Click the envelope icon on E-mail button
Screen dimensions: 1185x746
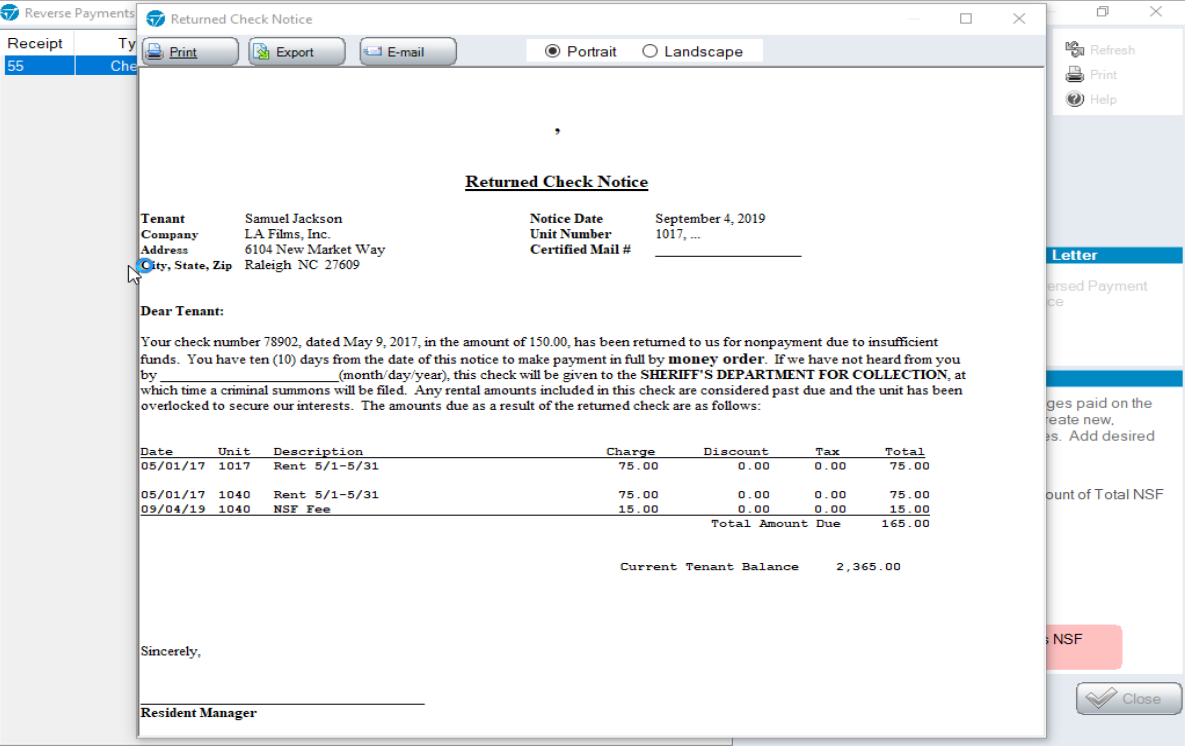pos(373,51)
